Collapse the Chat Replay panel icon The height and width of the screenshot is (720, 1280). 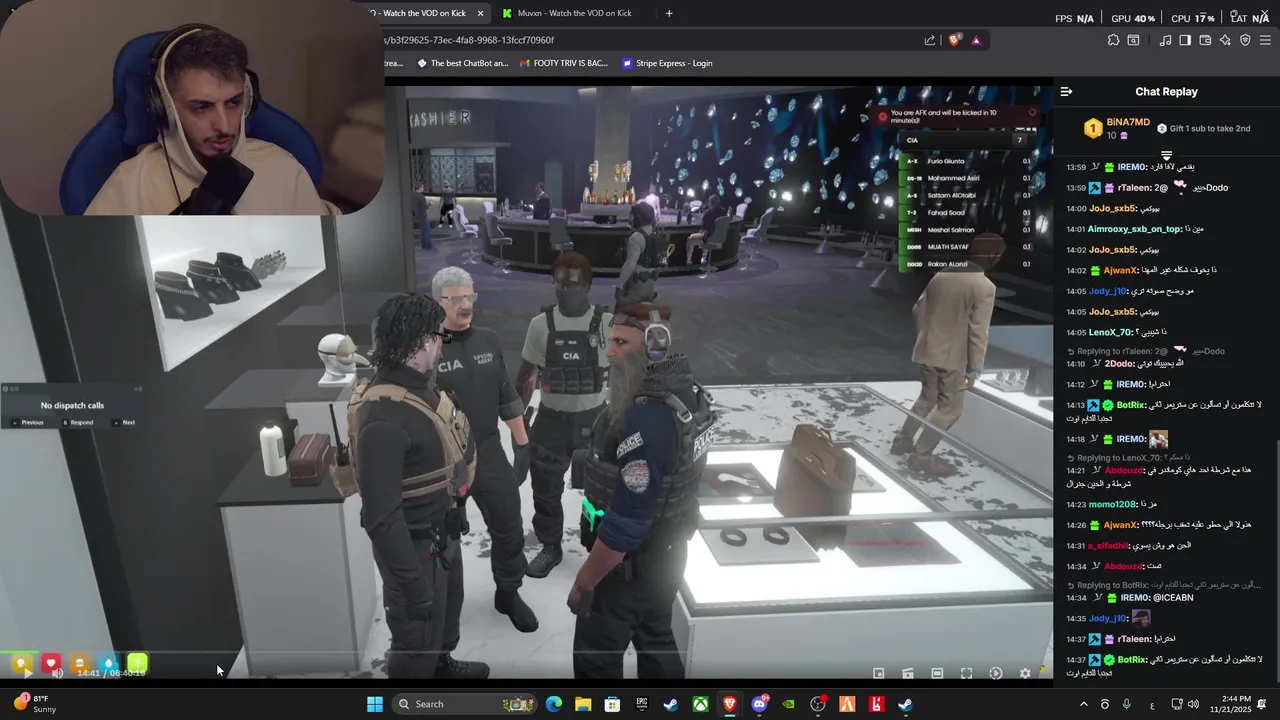pos(1066,91)
